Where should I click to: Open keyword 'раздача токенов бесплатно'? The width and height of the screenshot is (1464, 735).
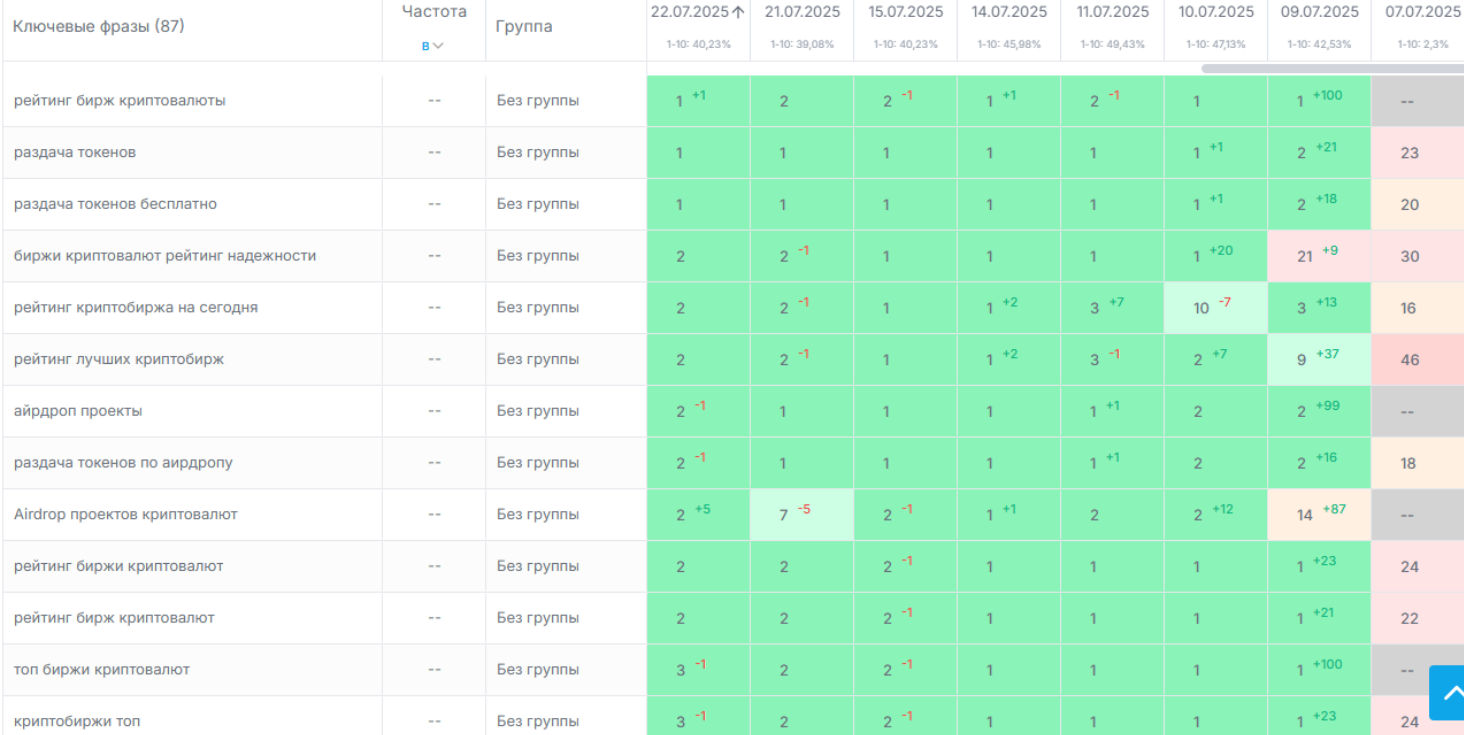(x=115, y=204)
